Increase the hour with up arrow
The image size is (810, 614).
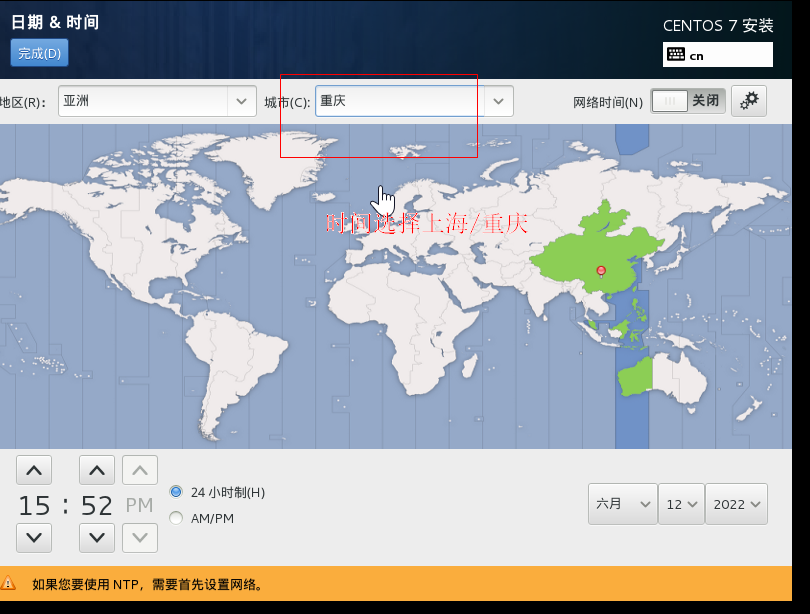(x=34, y=470)
